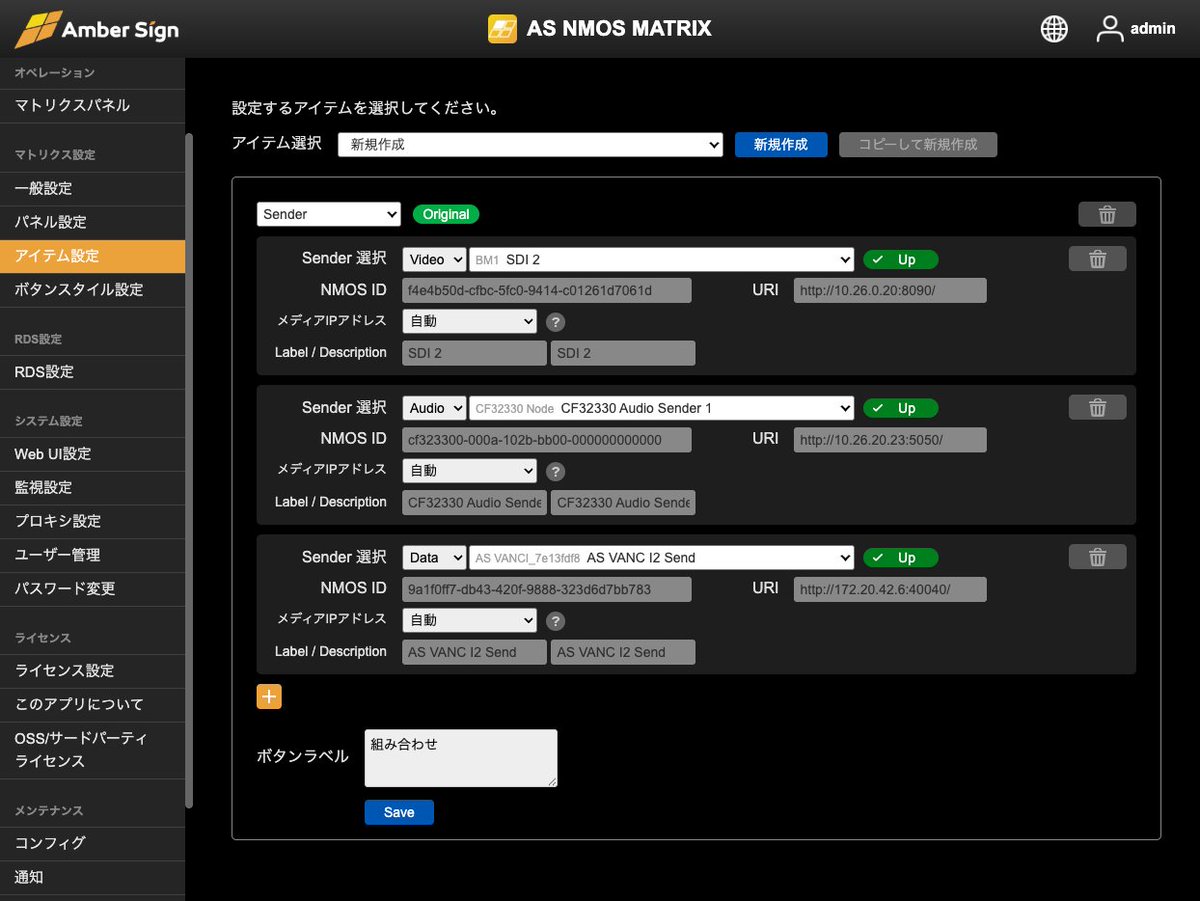The image size is (1200, 901).
Task: Add a new sender with plus icon
Action: [269, 697]
